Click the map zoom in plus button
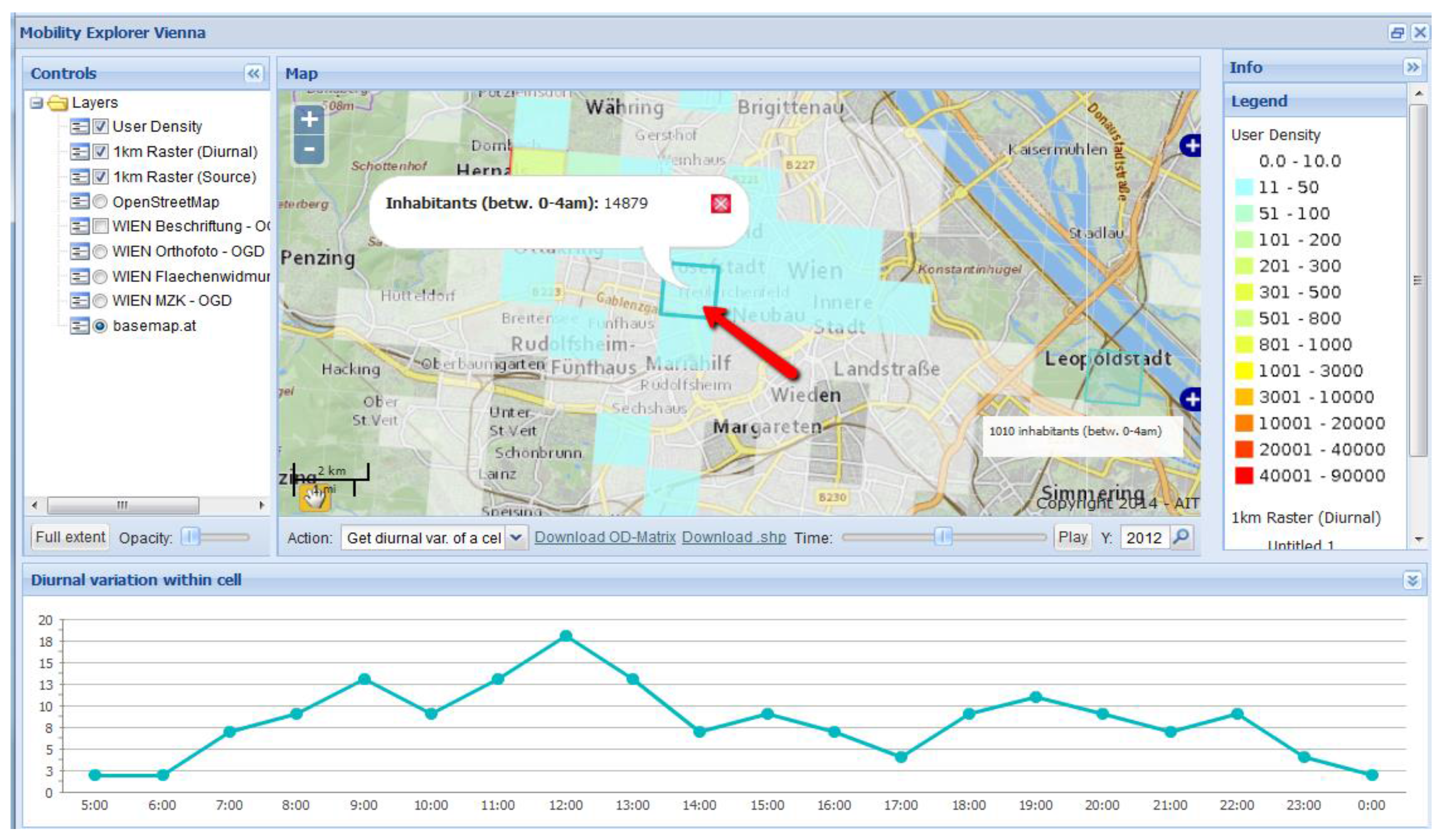This screenshot has width=1445, height=840. (x=309, y=120)
